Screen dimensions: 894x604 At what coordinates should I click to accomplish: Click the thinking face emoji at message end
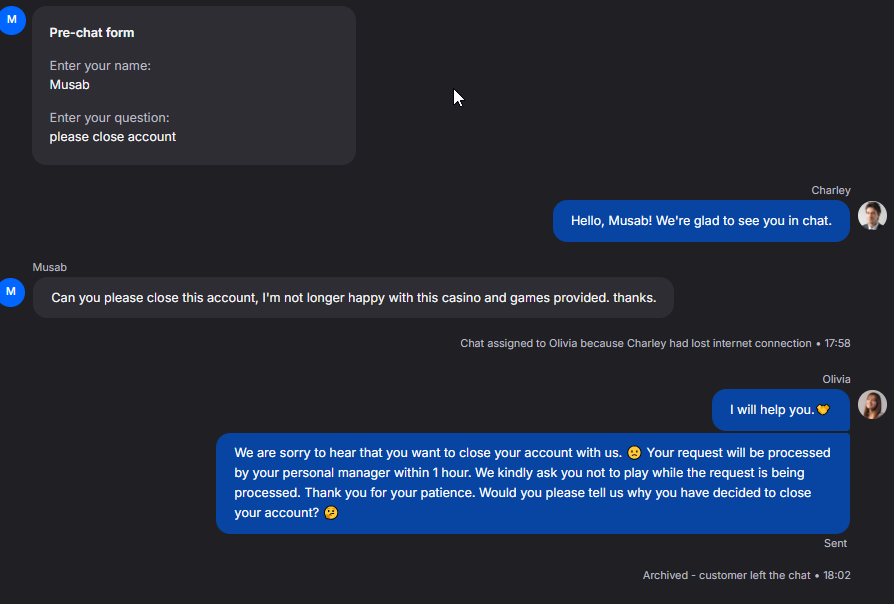click(x=331, y=513)
